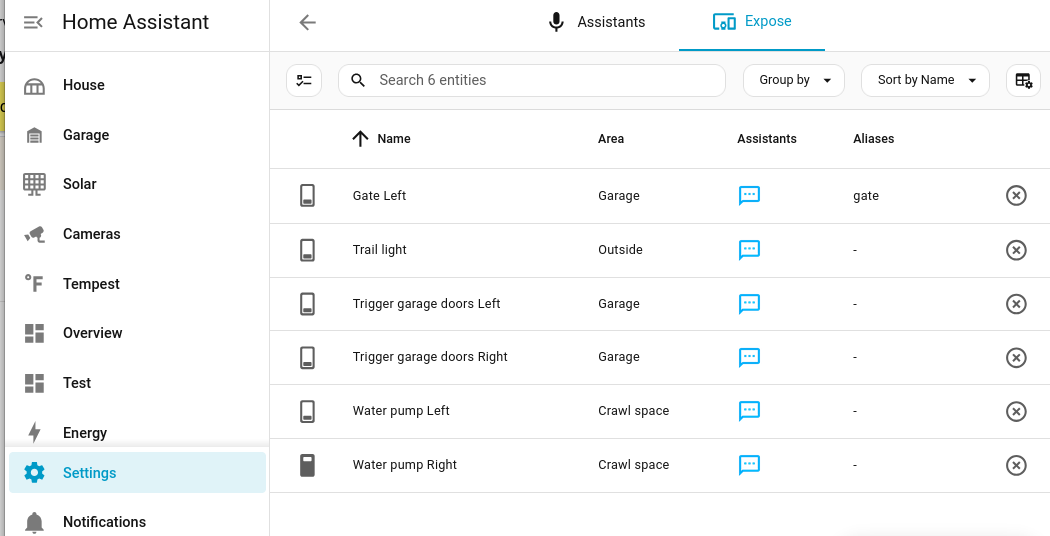Unexpose the Gate Left entity

tap(1016, 196)
